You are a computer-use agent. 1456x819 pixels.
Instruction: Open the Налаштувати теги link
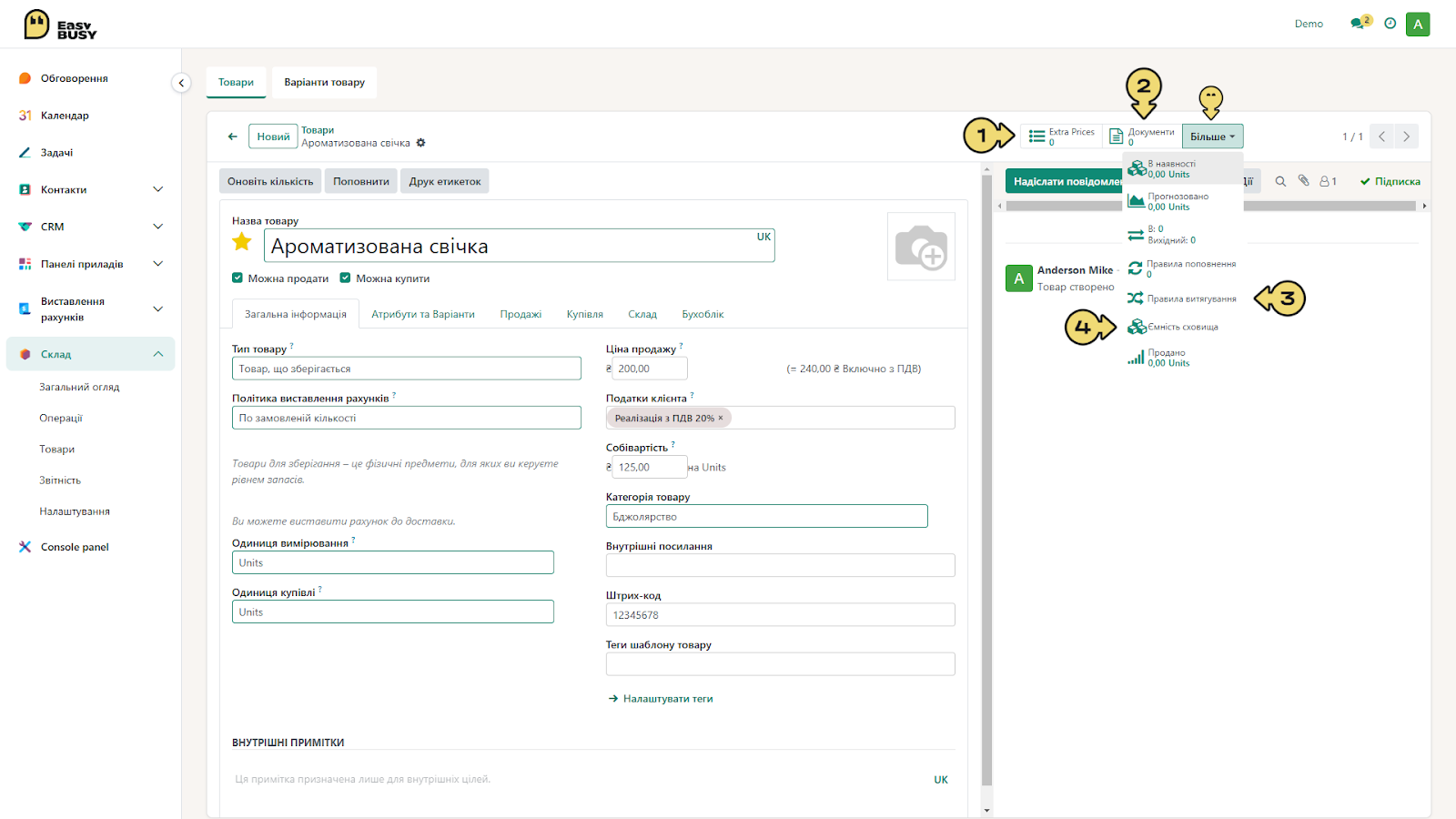[x=661, y=699]
